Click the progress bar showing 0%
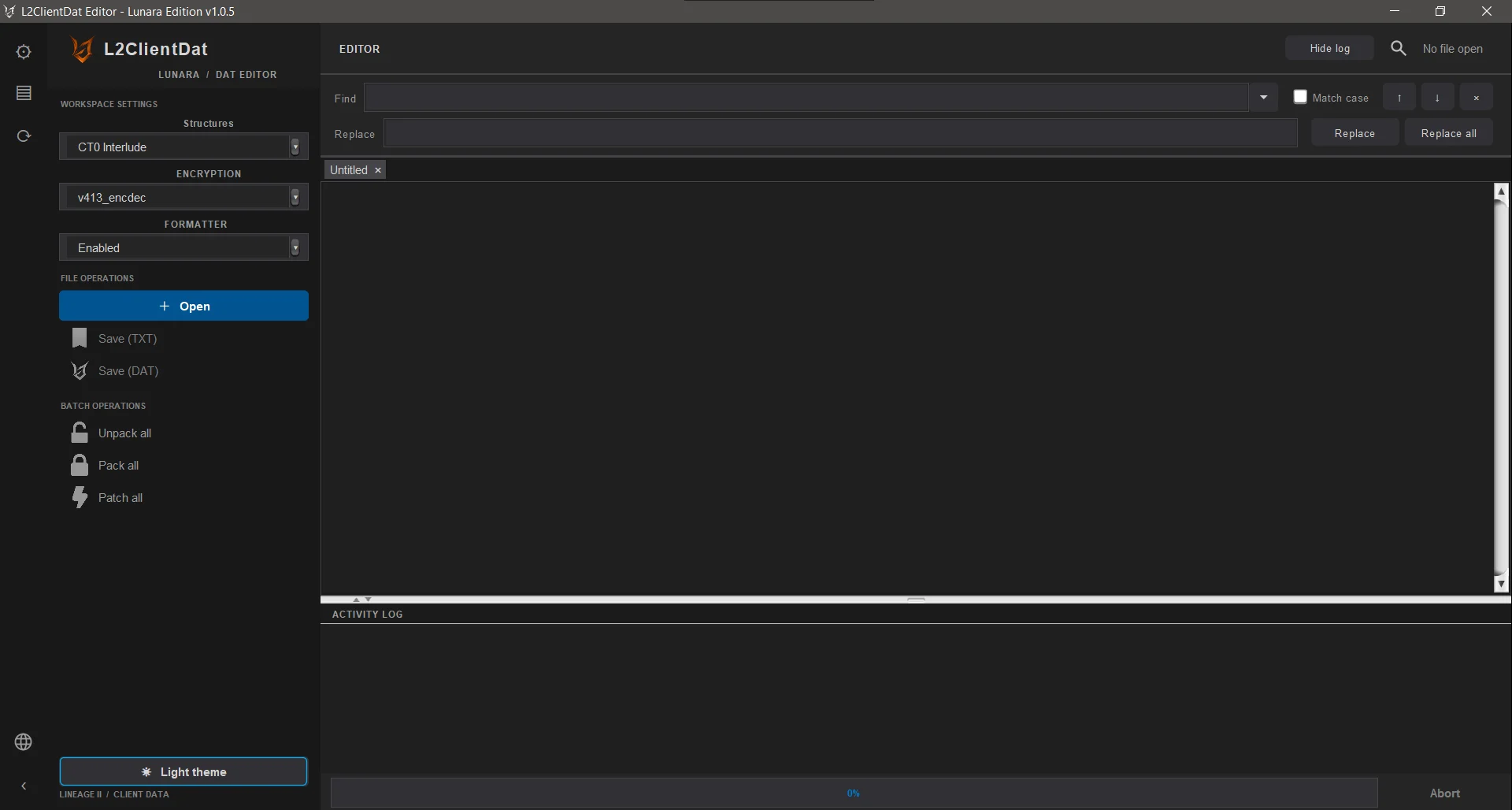1512x810 pixels. pos(854,793)
